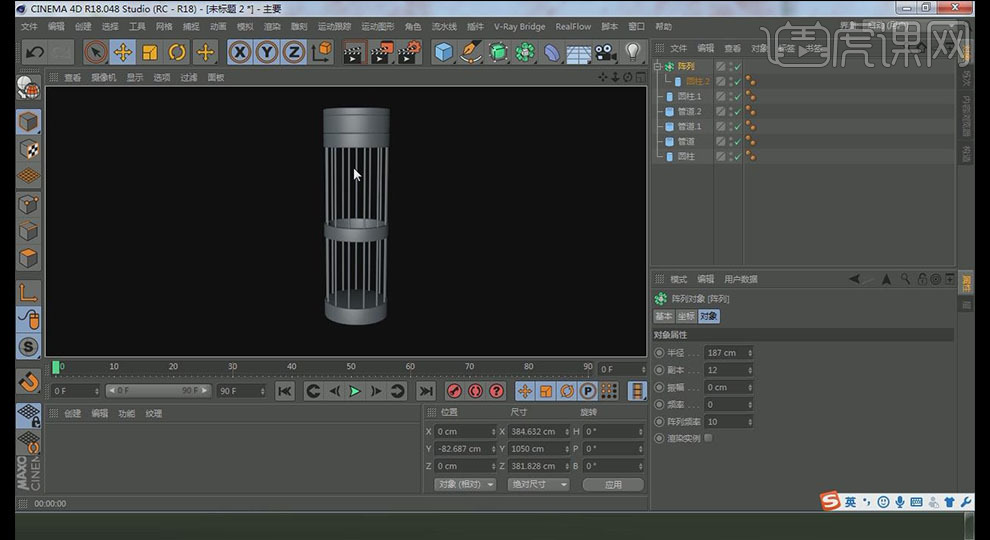This screenshot has height=540, width=990.
Task: Open Render Settings gear clapperboard
Action: pos(410,52)
